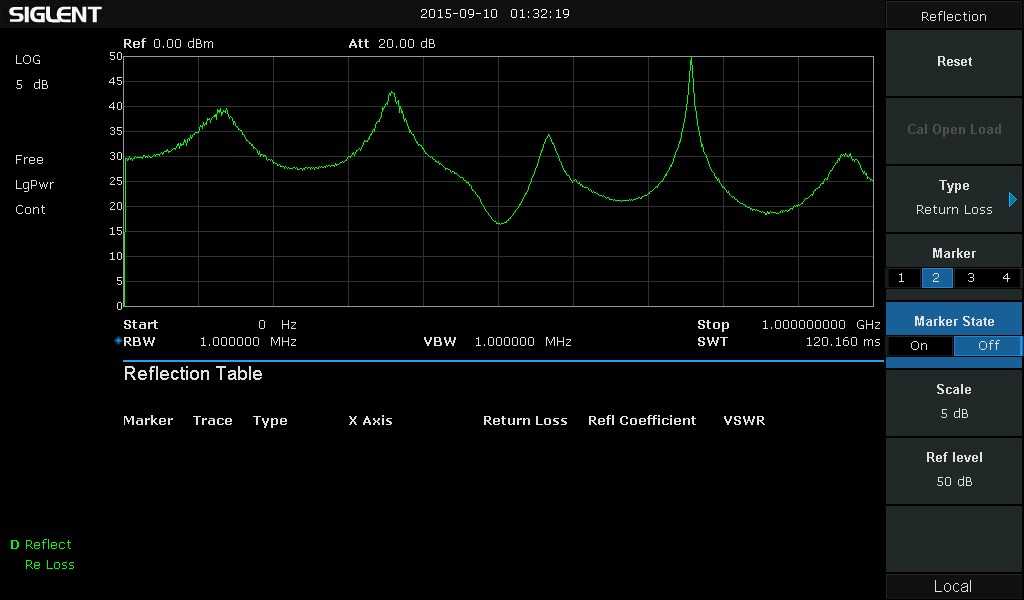Click the SIGLENT logo
1024x600 pixels.
pos(56,14)
